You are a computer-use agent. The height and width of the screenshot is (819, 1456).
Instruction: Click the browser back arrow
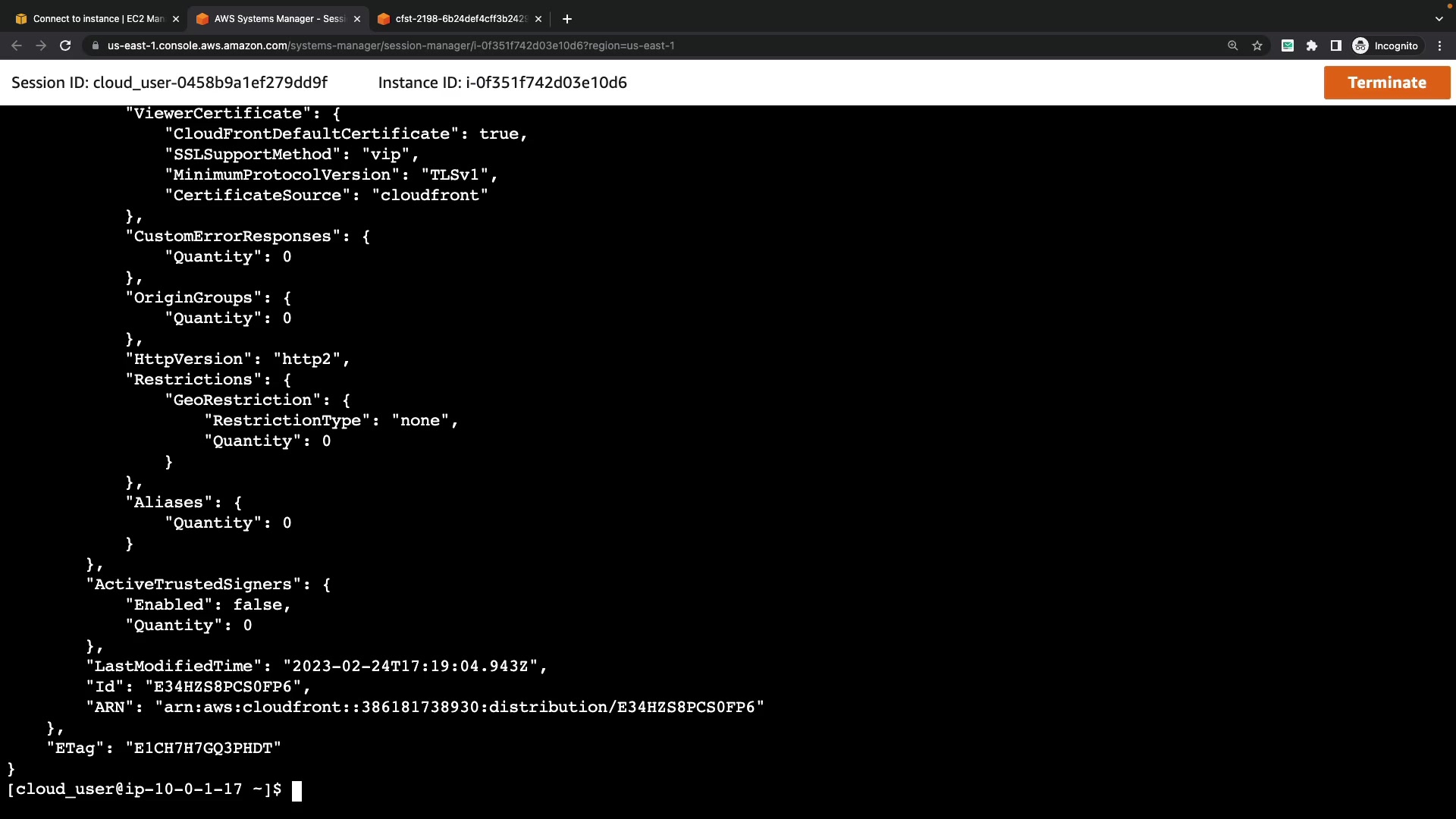coord(17,45)
